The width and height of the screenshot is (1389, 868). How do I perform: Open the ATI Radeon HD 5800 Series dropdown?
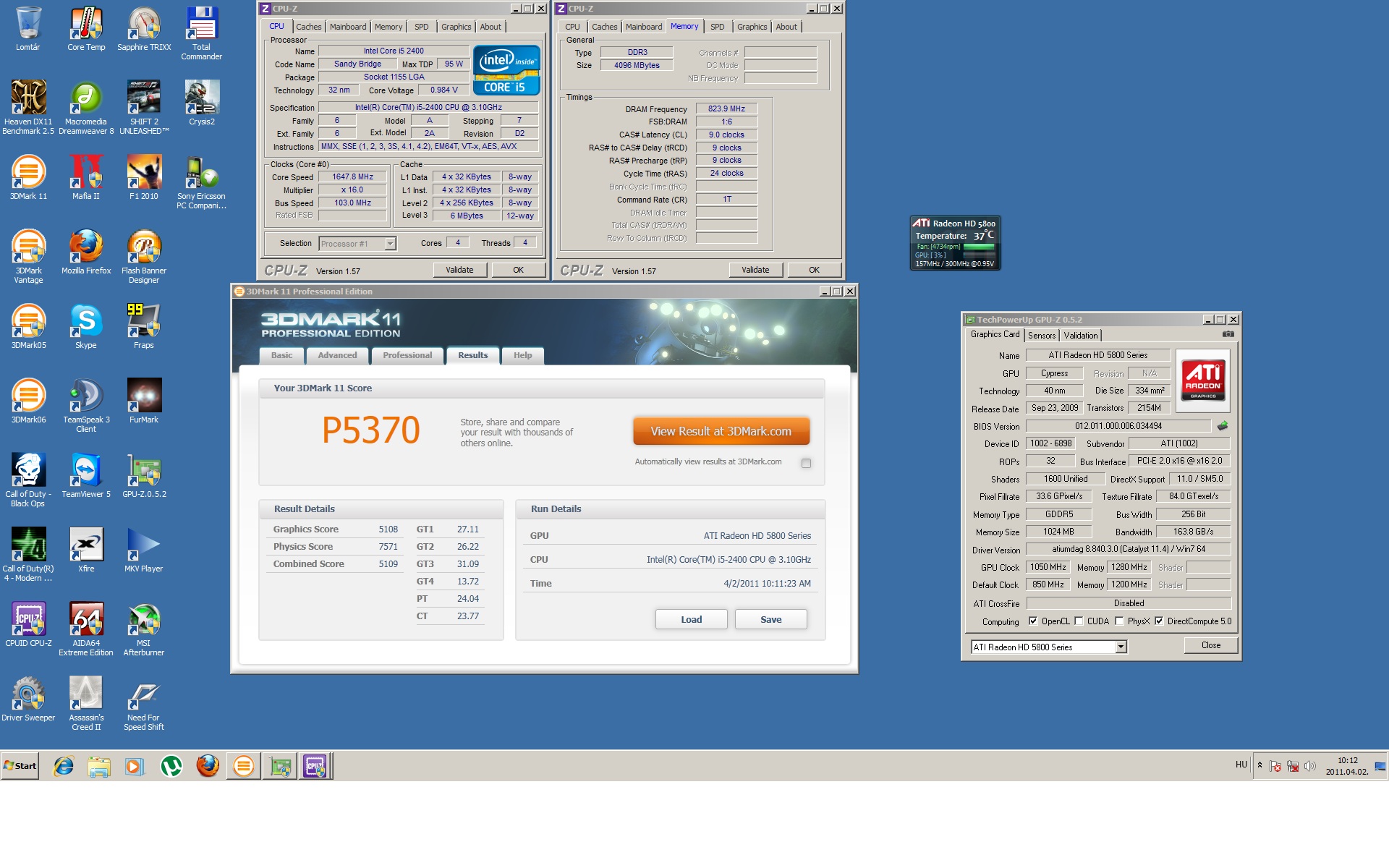point(1121,647)
